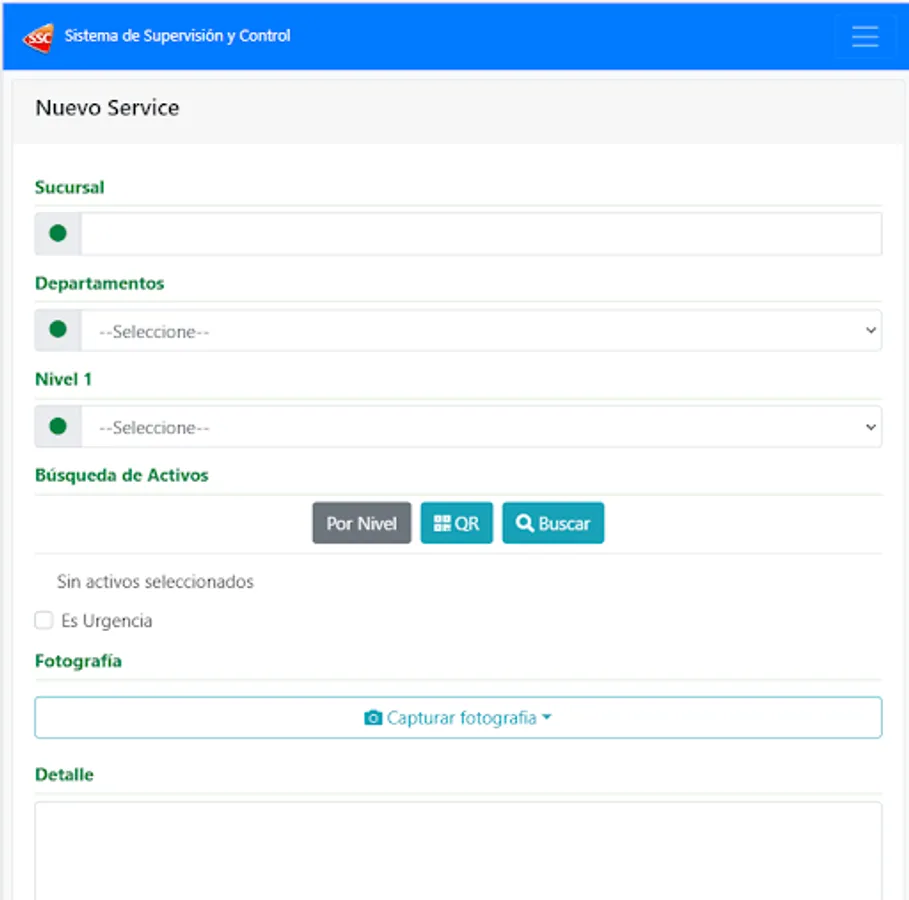Viewport: 909px width, 900px height.
Task: Click the Búsqueda de Activos section label
Action: (x=122, y=475)
